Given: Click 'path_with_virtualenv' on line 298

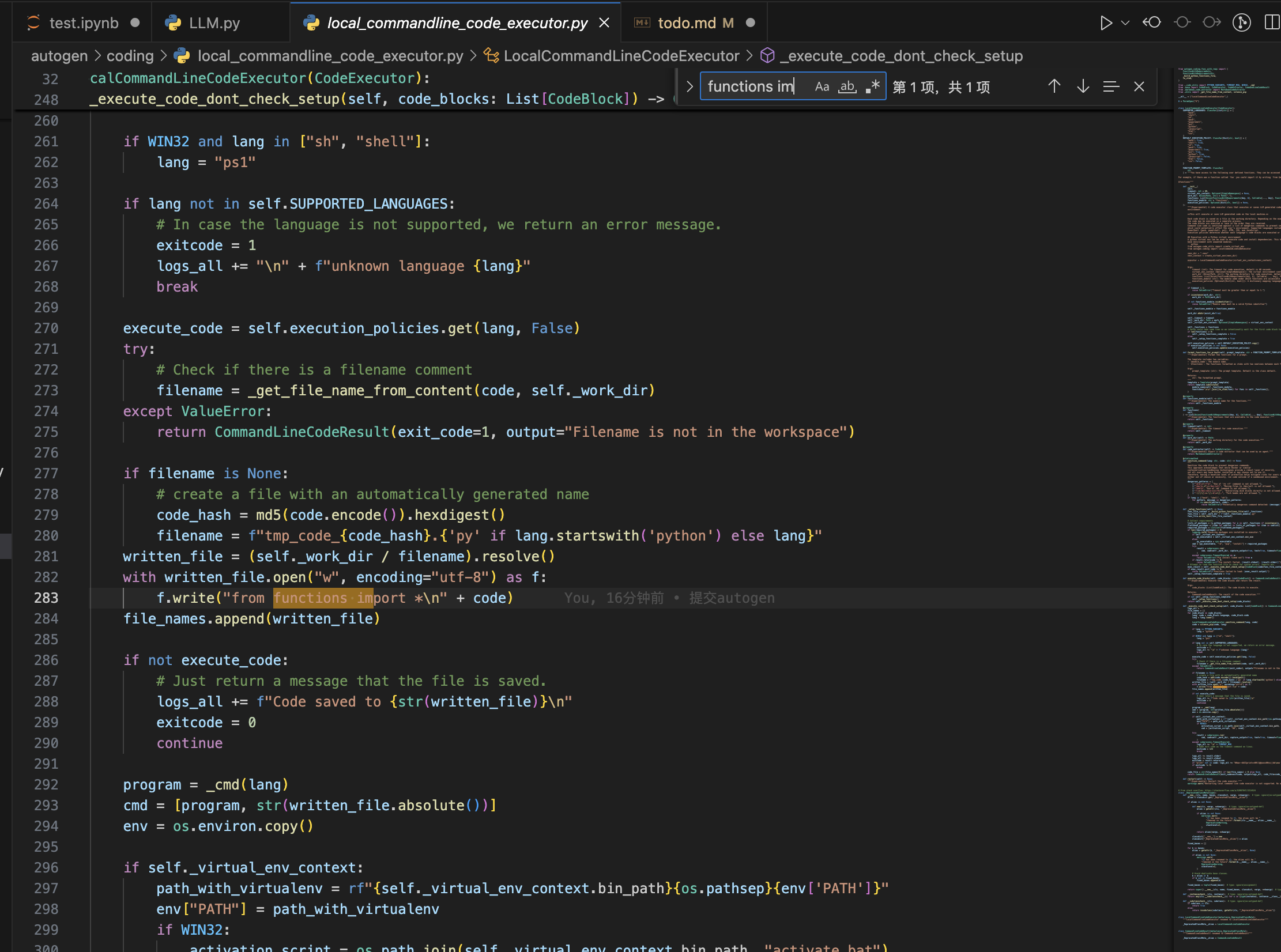Looking at the screenshot, I should point(356,909).
